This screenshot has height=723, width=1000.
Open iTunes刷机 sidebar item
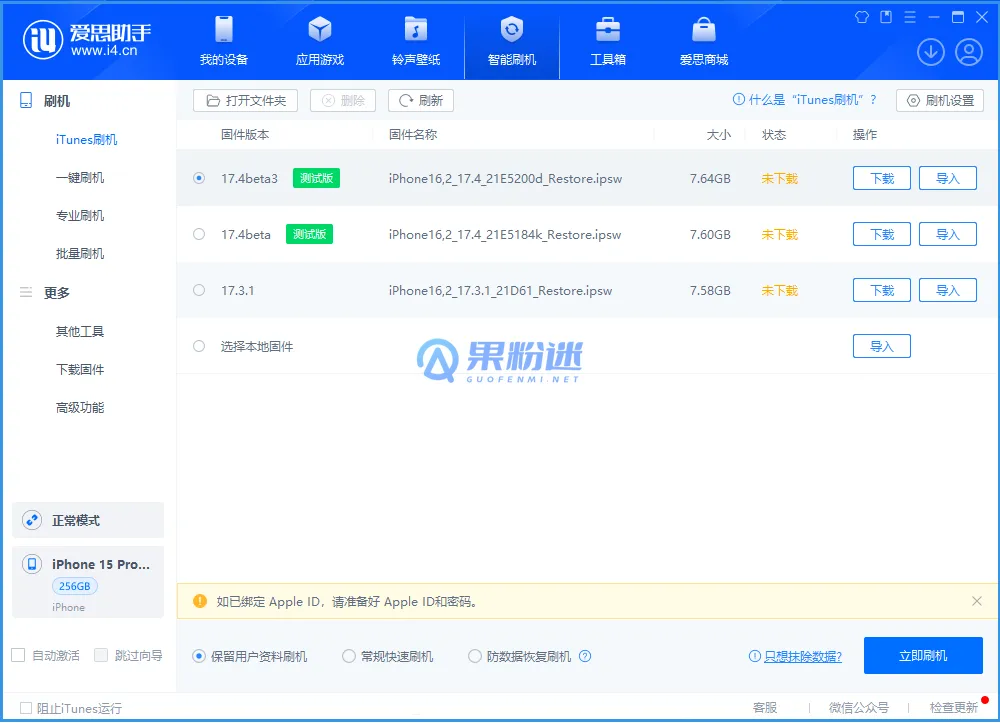[x=86, y=140]
